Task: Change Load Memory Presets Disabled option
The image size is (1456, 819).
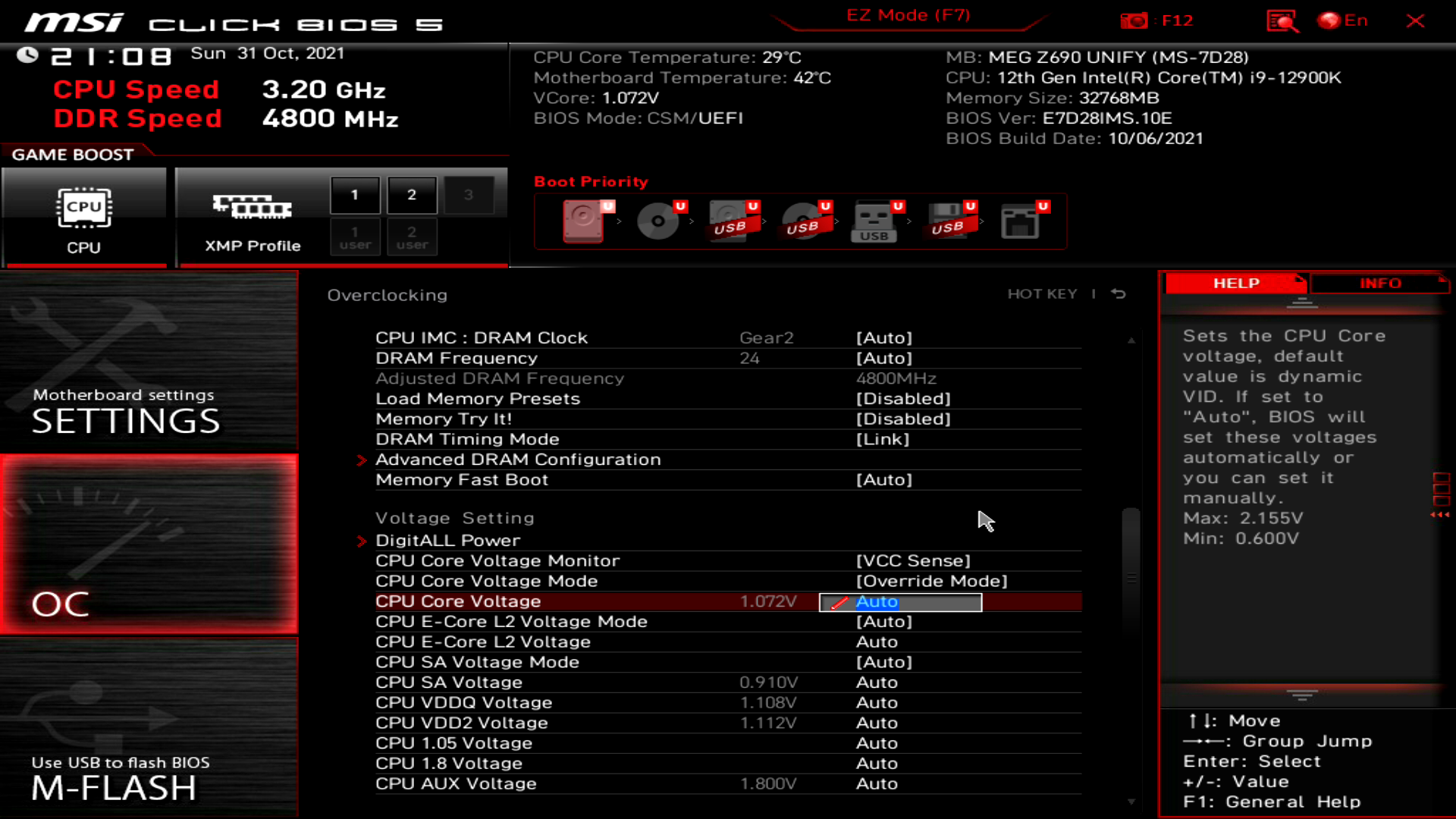Action: click(903, 399)
